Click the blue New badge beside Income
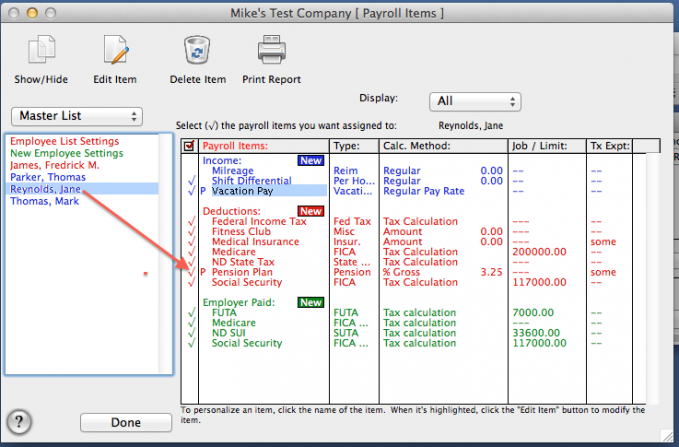This screenshot has height=447, width=679. tap(310, 160)
